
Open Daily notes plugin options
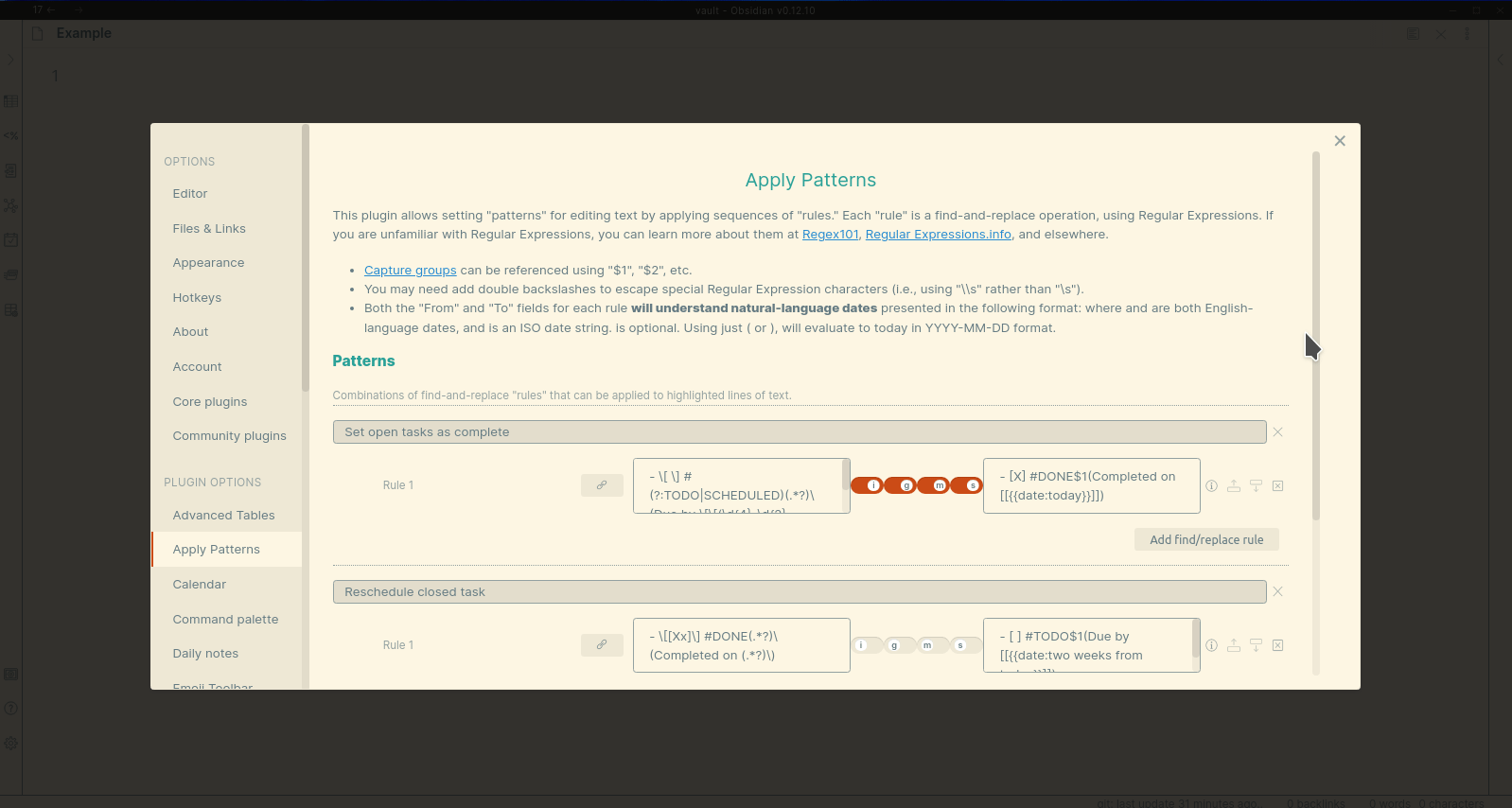[226, 654]
